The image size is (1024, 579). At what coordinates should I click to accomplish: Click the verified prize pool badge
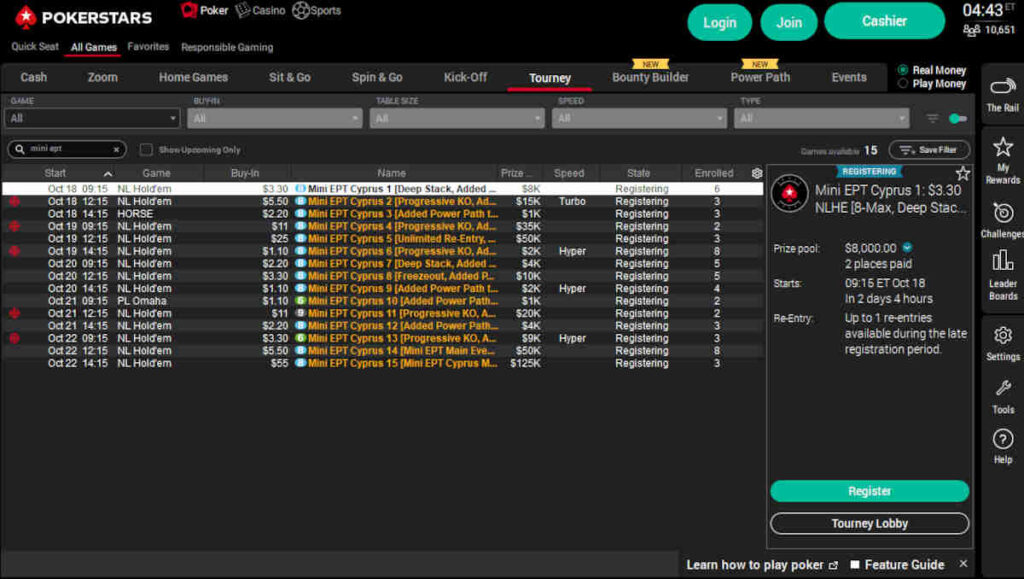coord(907,247)
